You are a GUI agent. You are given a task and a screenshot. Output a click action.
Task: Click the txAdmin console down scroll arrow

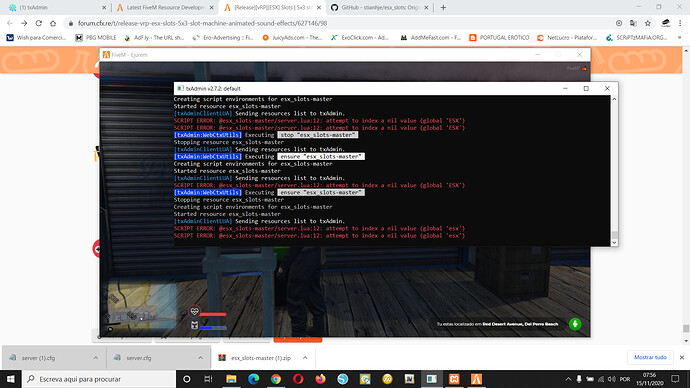tap(614, 242)
